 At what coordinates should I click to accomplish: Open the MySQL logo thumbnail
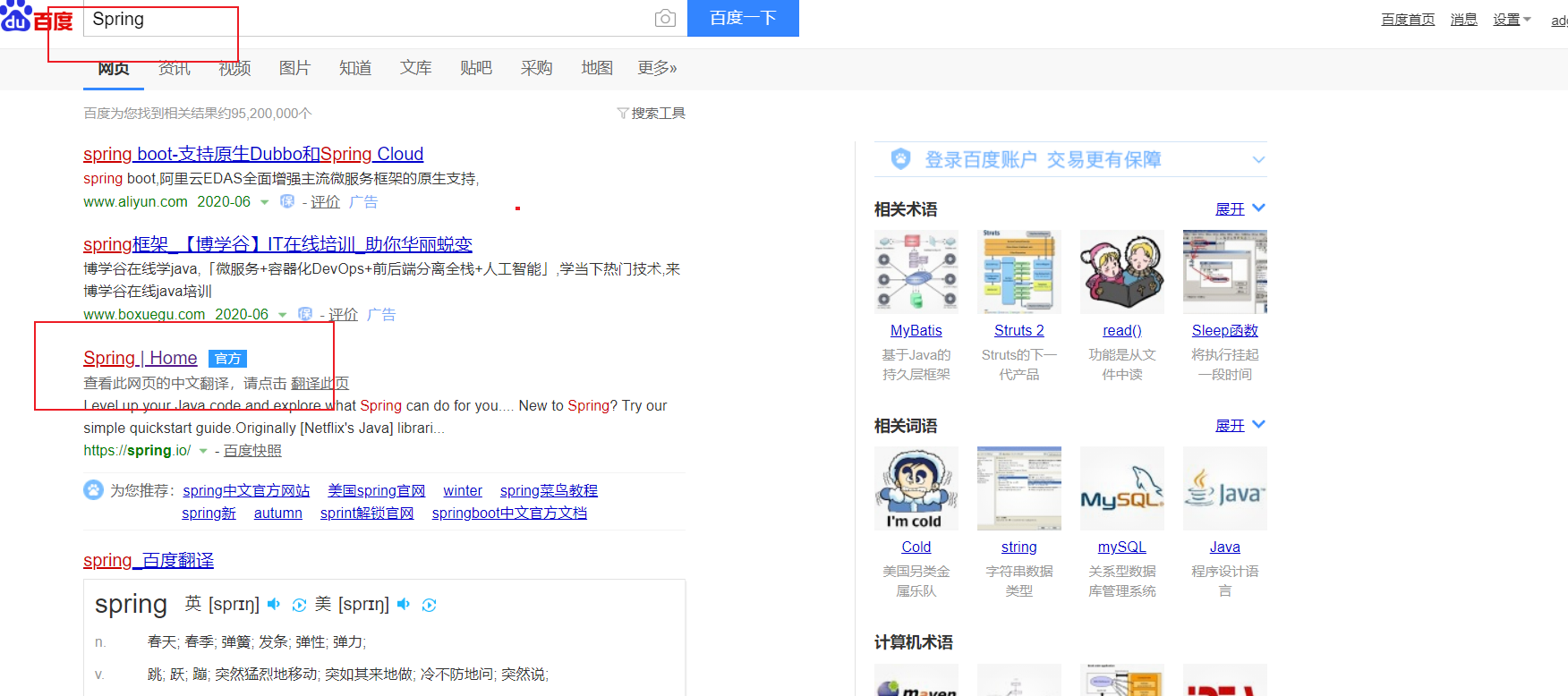(x=1122, y=488)
